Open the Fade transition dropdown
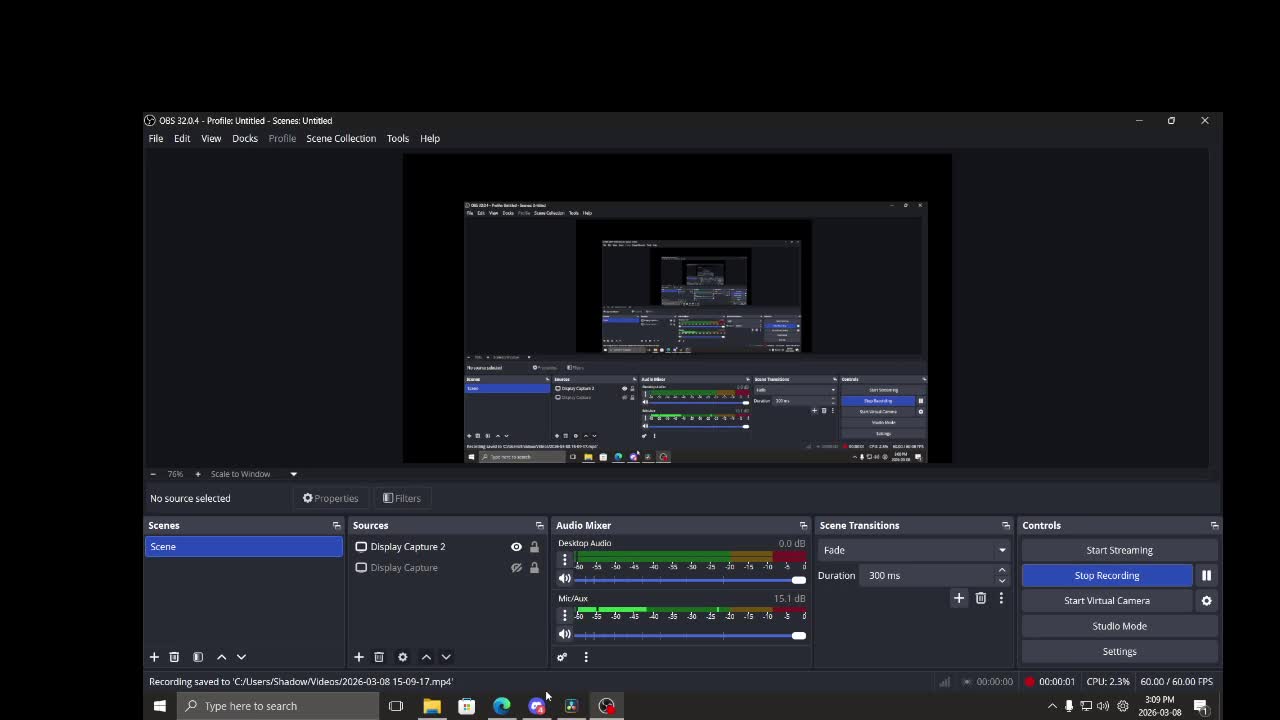This screenshot has width=1280, height=720. click(x=912, y=550)
